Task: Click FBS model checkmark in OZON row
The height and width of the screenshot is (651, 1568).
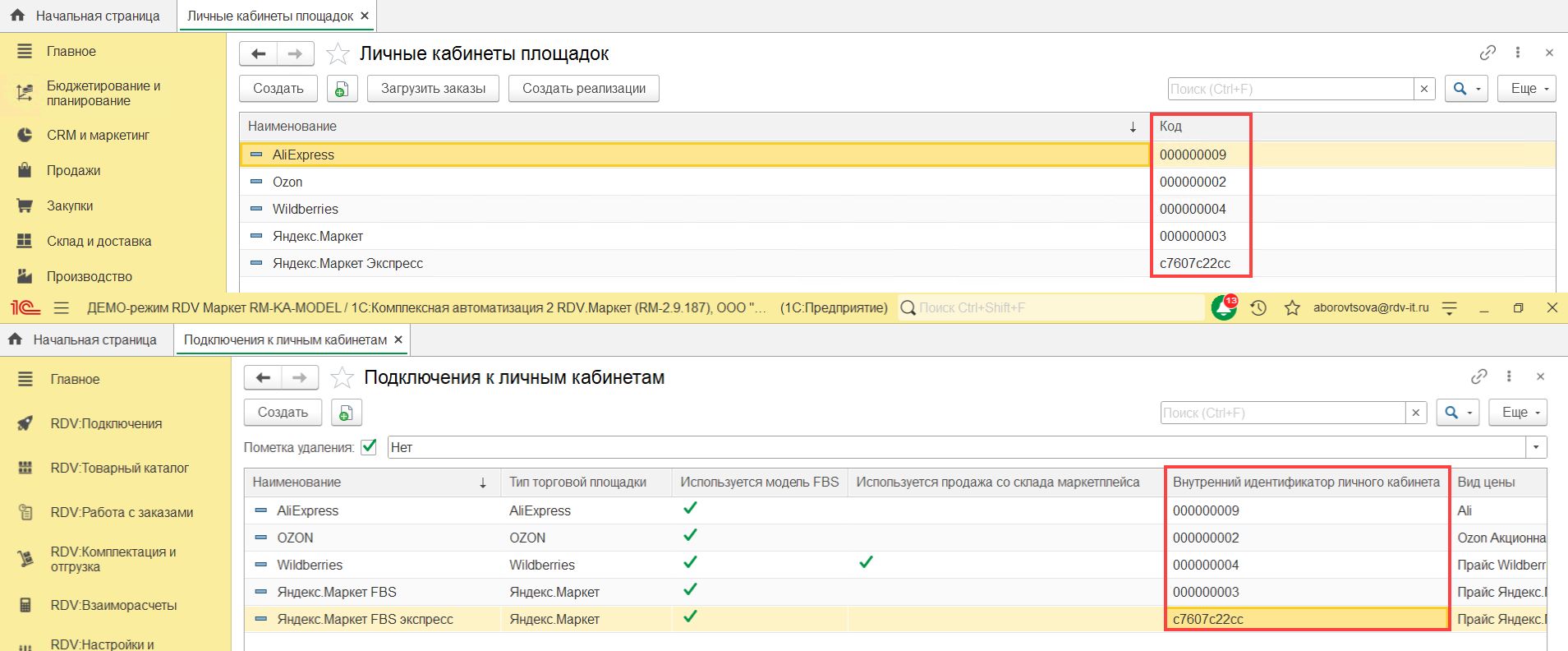Action: [690, 536]
